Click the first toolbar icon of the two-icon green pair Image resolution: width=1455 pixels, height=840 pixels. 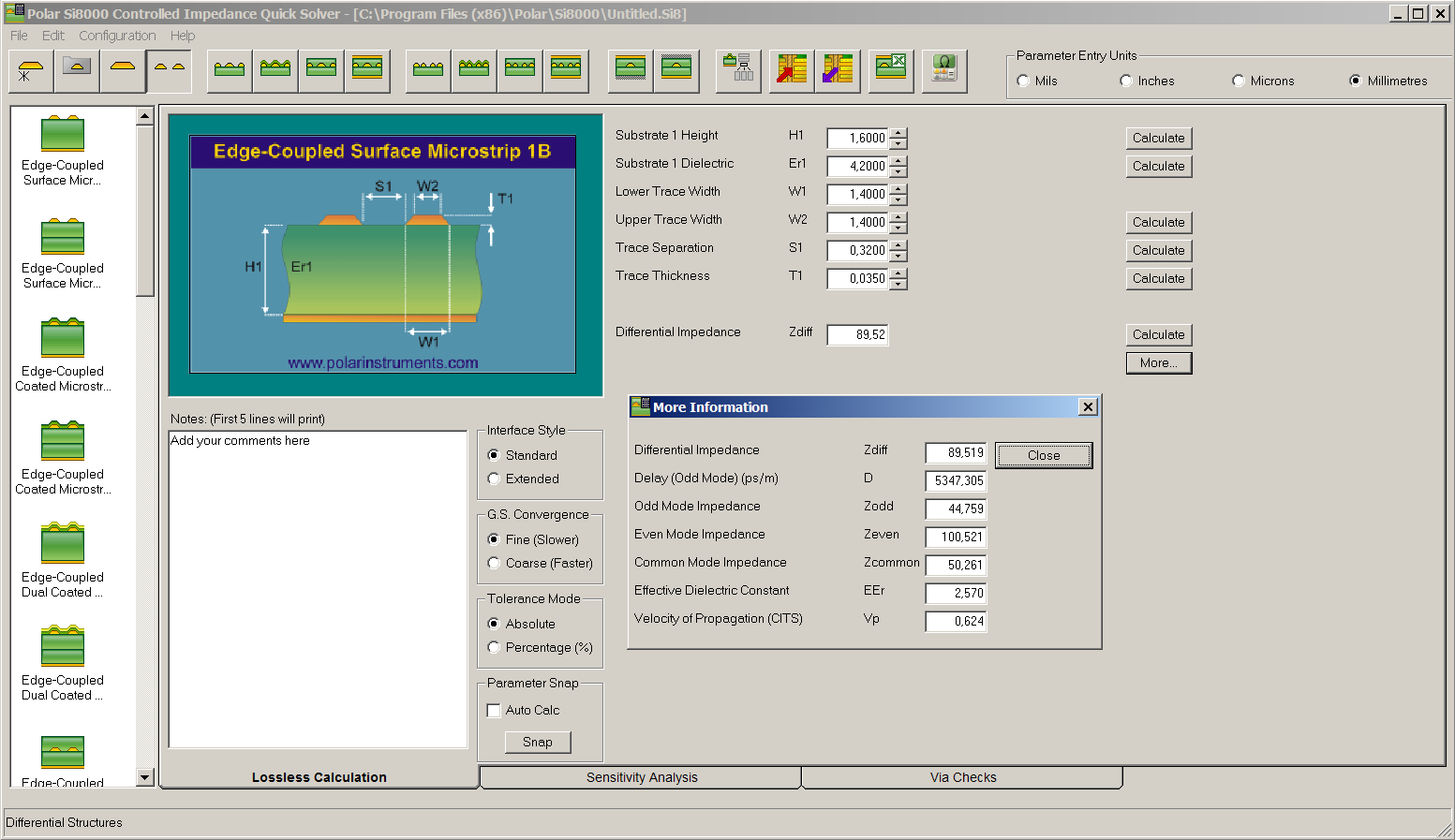631,71
